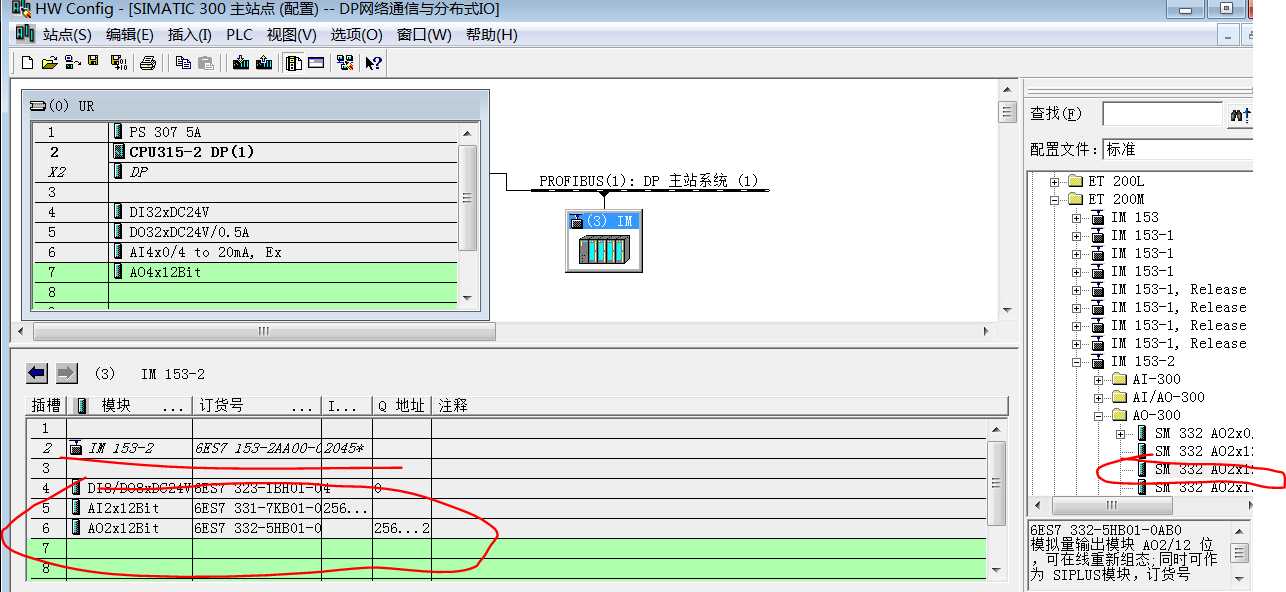This screenshot has height=592, width=1286.
Task: Select the IM 153-2 station icon on PROFIBUS
Action: coord(603,240)
